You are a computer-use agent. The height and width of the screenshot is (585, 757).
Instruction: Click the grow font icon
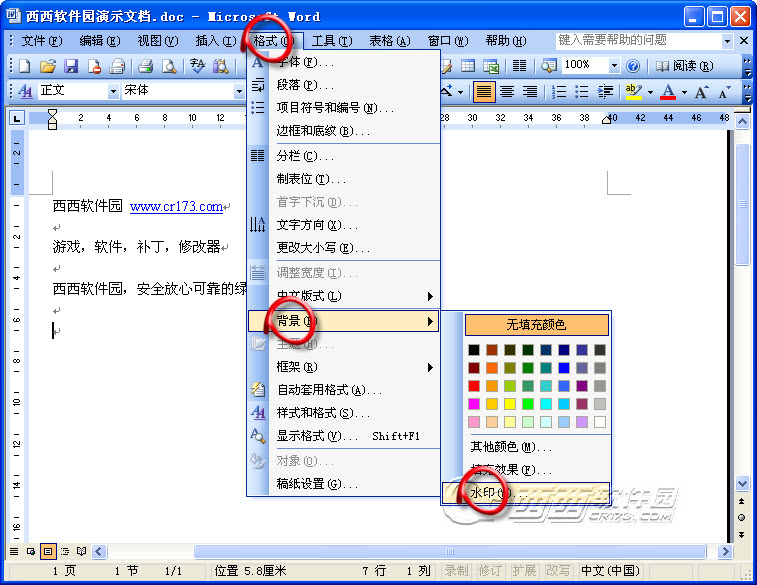point(701,91)
